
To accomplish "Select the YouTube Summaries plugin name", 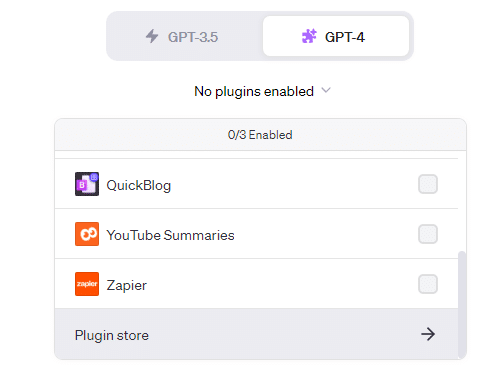I will (170, 235).
